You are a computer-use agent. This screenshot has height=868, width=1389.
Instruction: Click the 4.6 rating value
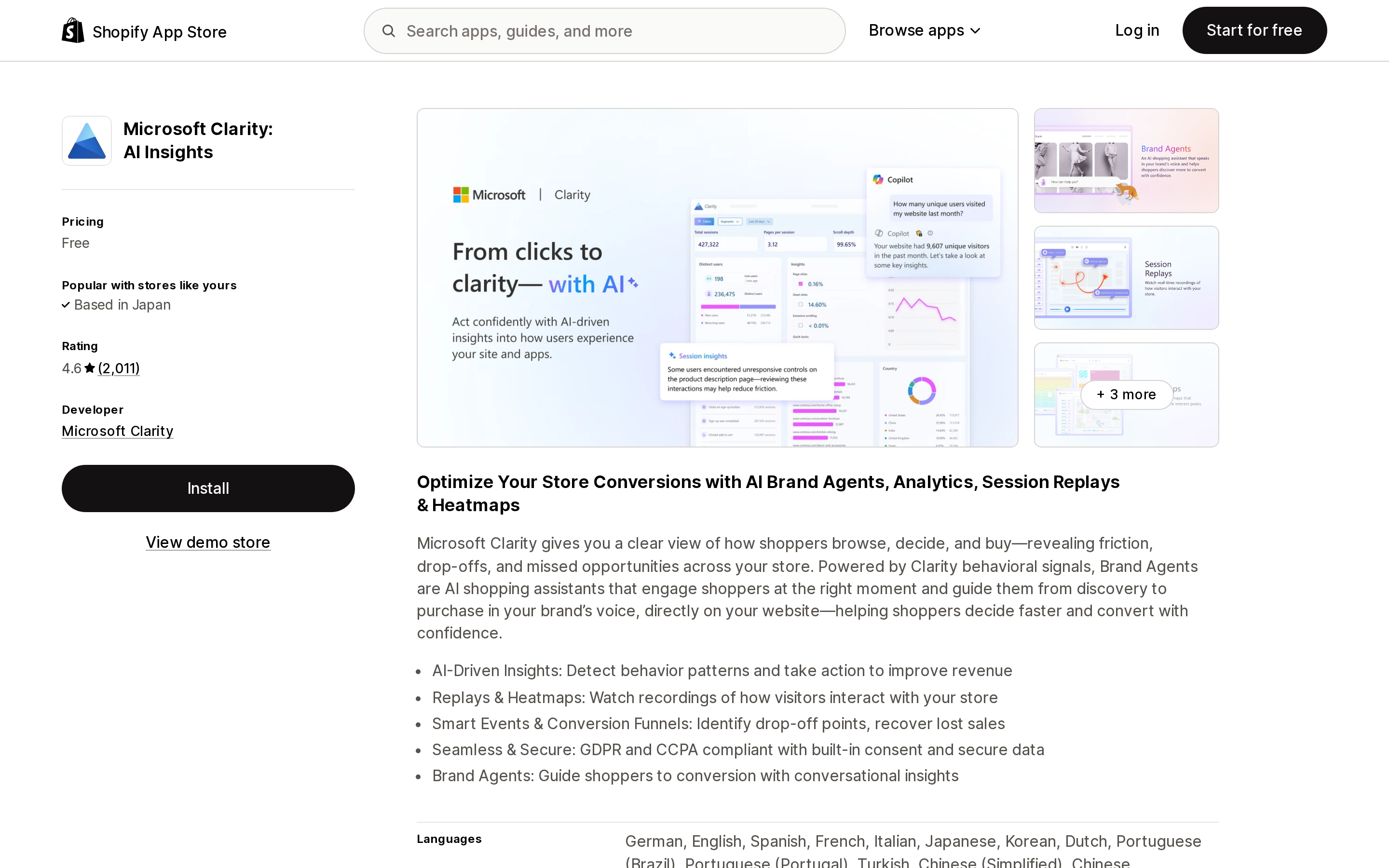[72, 368]
